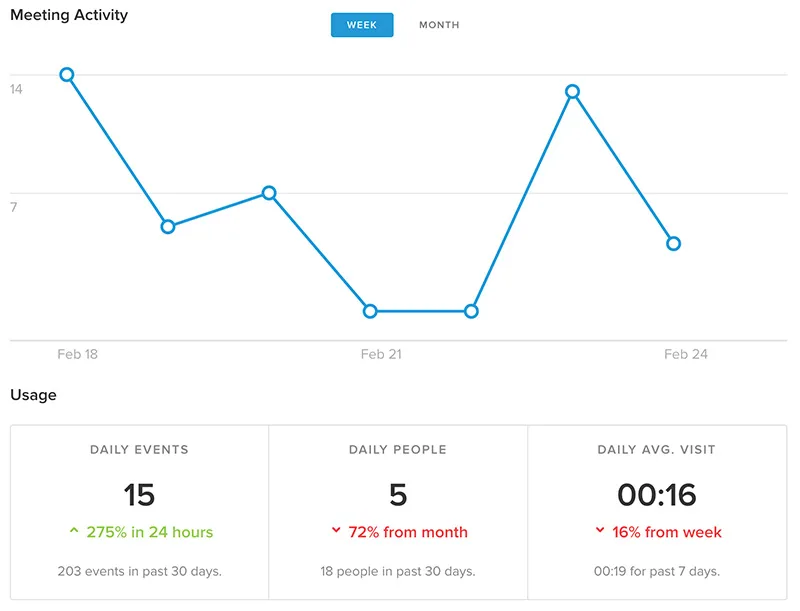Select the Feb 18 data point on chart
Screen dimensions: 800x611
point(67,75)
